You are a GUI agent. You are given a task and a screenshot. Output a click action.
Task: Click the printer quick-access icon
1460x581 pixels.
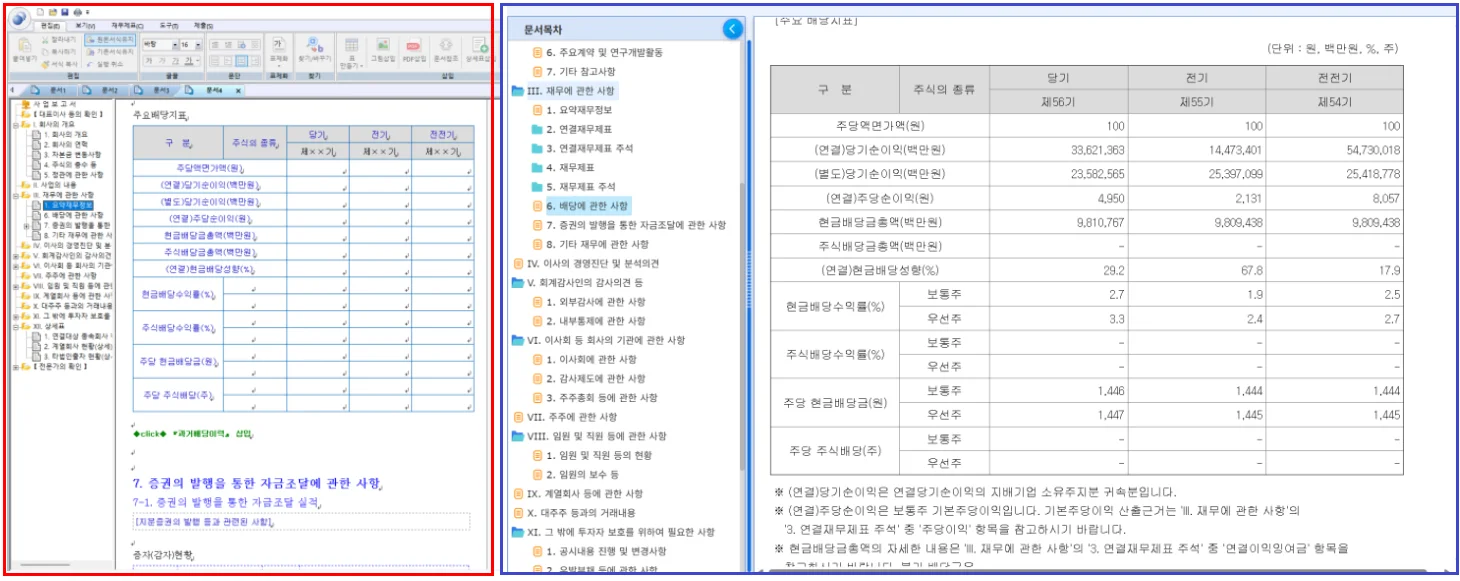[77, 12]
